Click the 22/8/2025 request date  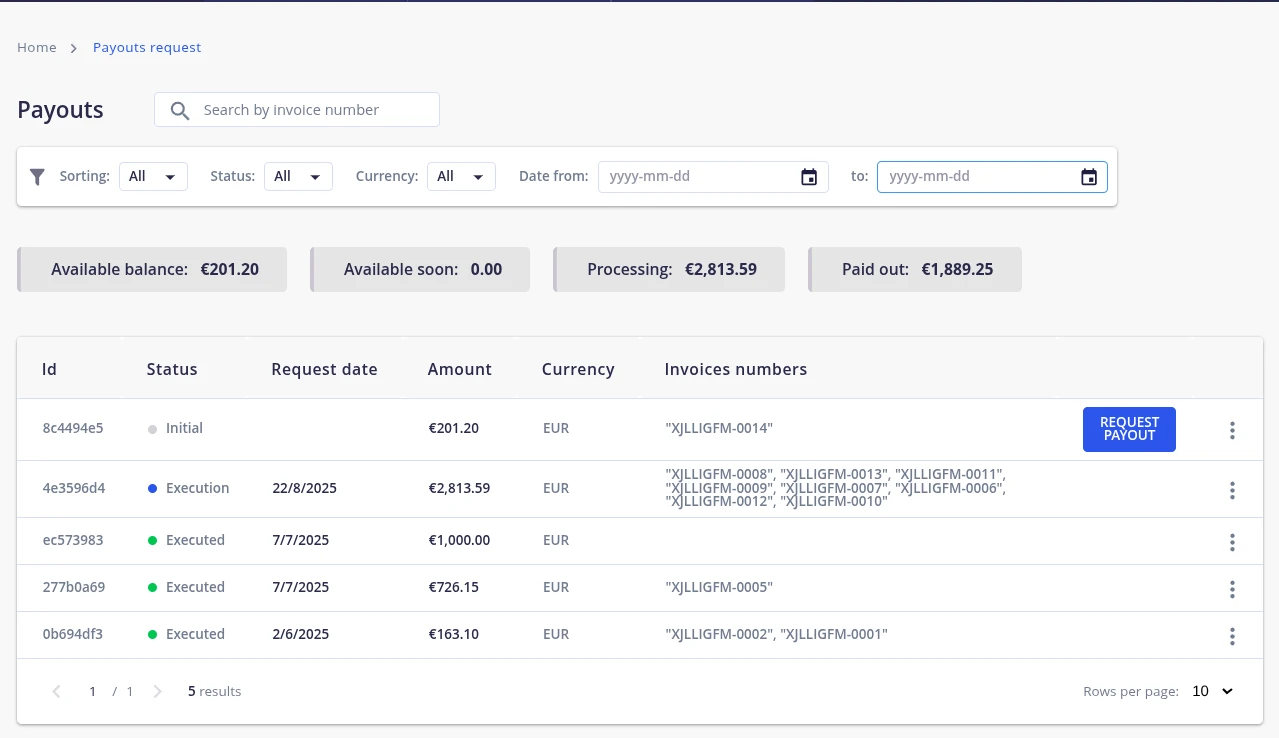pos(305,488)
